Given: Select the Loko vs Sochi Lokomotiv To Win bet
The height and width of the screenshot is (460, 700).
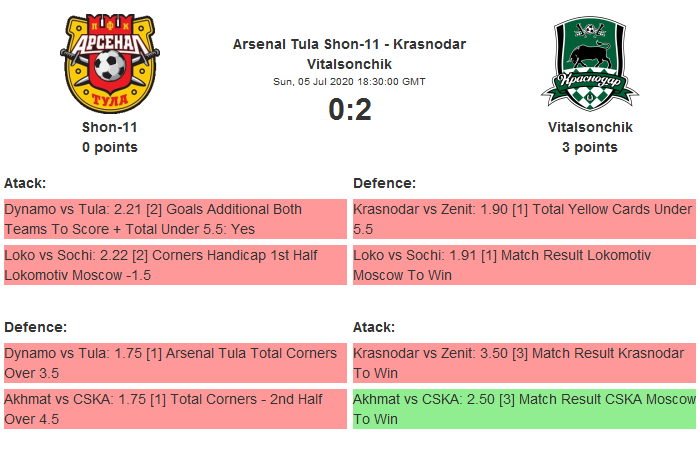Looking at the screenshot, I should coord(524,265).
